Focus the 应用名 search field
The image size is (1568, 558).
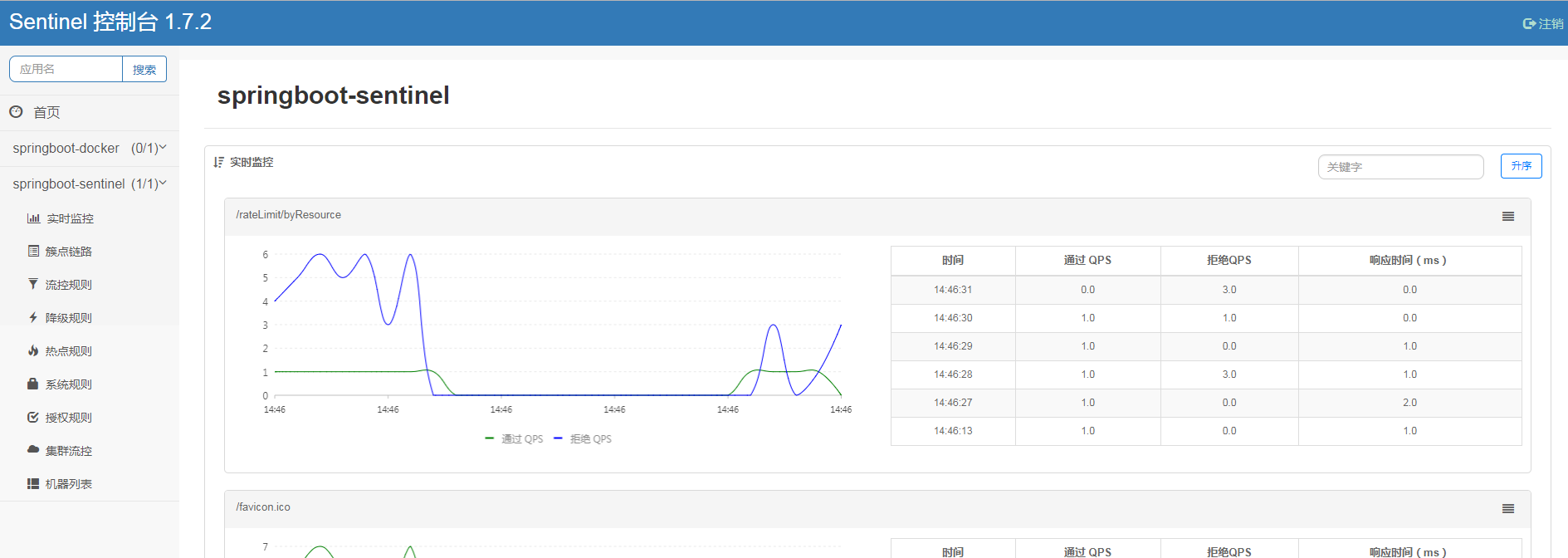[66, 69]
